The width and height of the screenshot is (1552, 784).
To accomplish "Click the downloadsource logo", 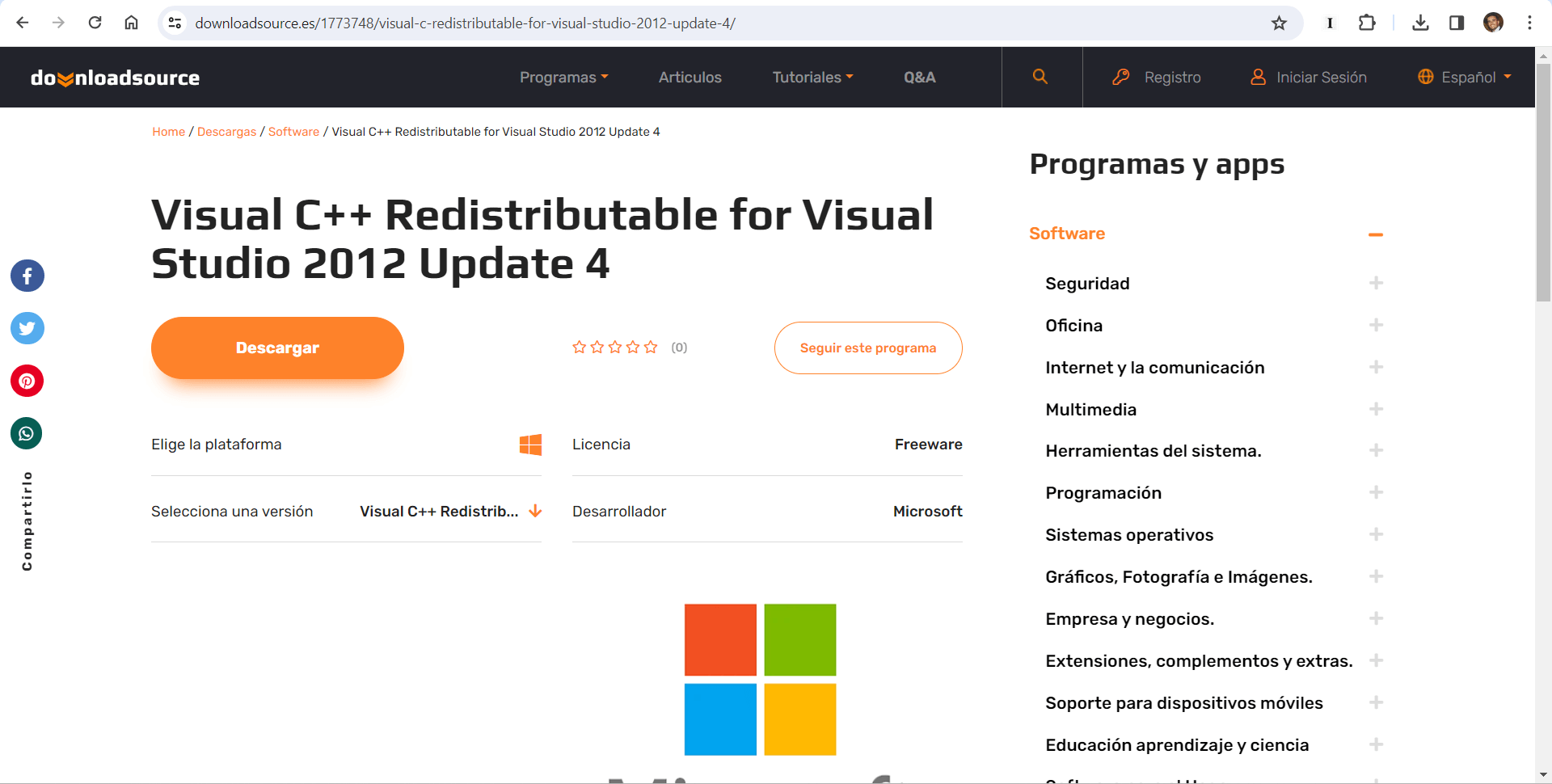I will coord(115,78).
